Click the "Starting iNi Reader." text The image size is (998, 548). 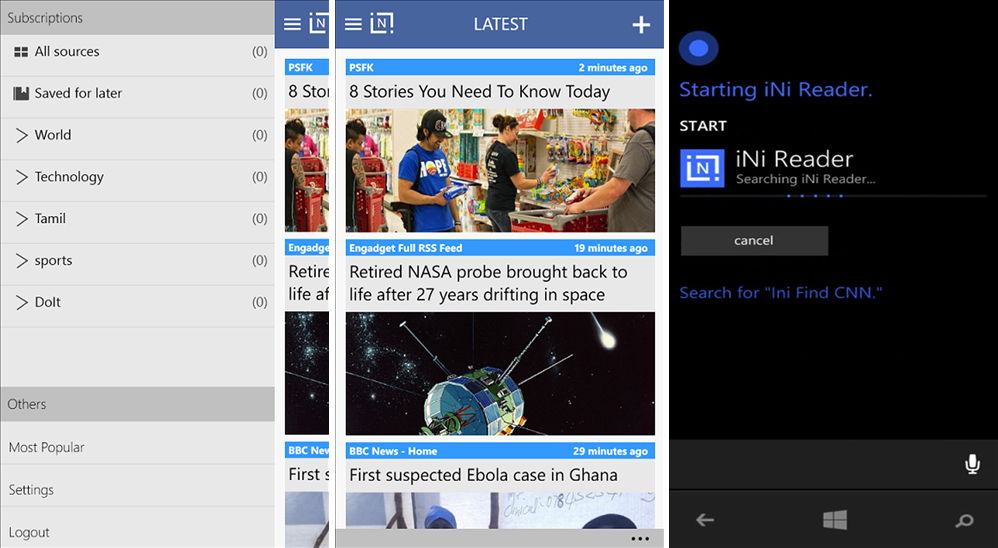click(x=775, y=90)
